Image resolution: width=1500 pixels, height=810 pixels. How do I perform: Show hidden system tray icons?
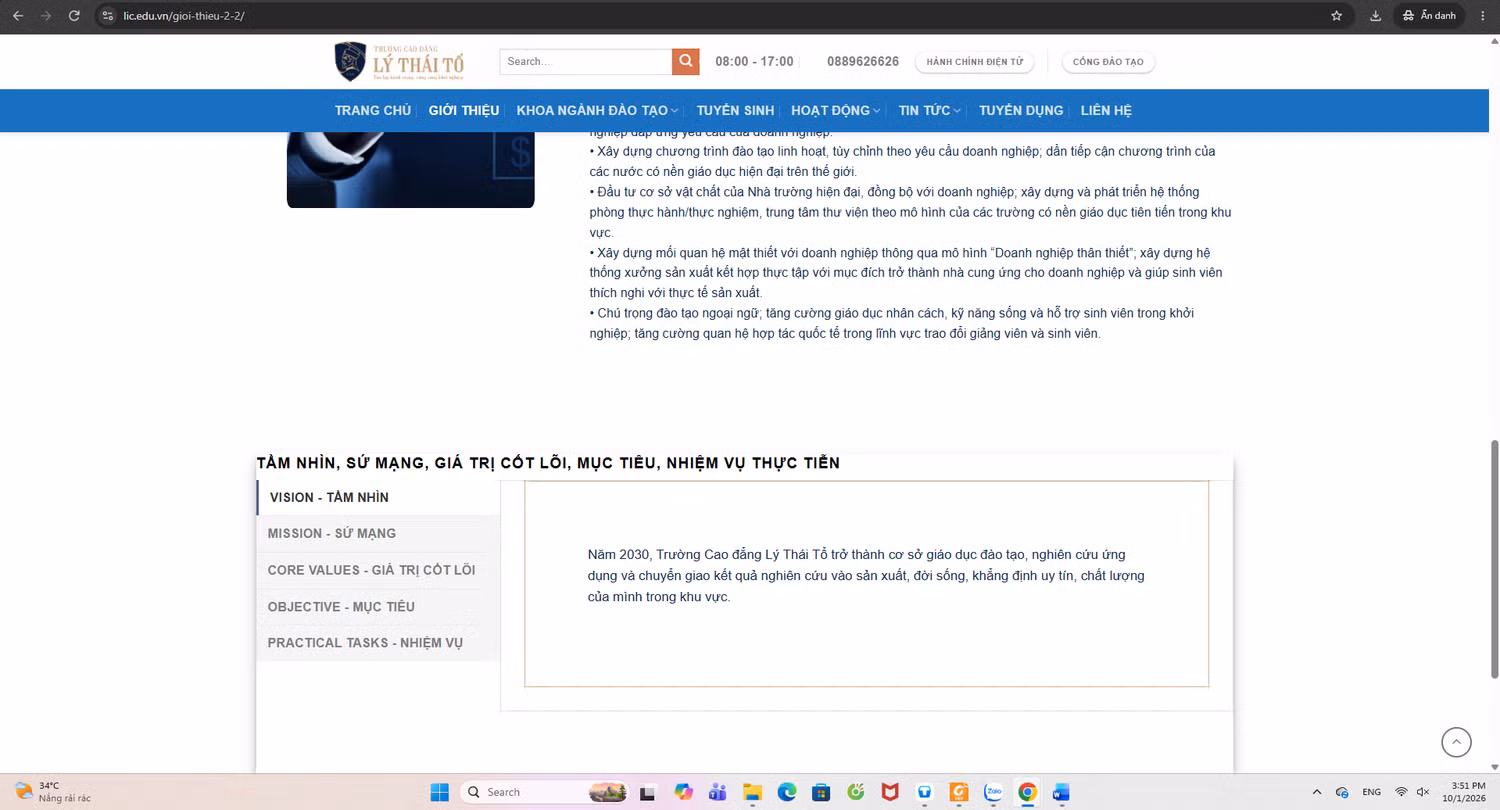pyautogui.click(x=1316, y=792)
